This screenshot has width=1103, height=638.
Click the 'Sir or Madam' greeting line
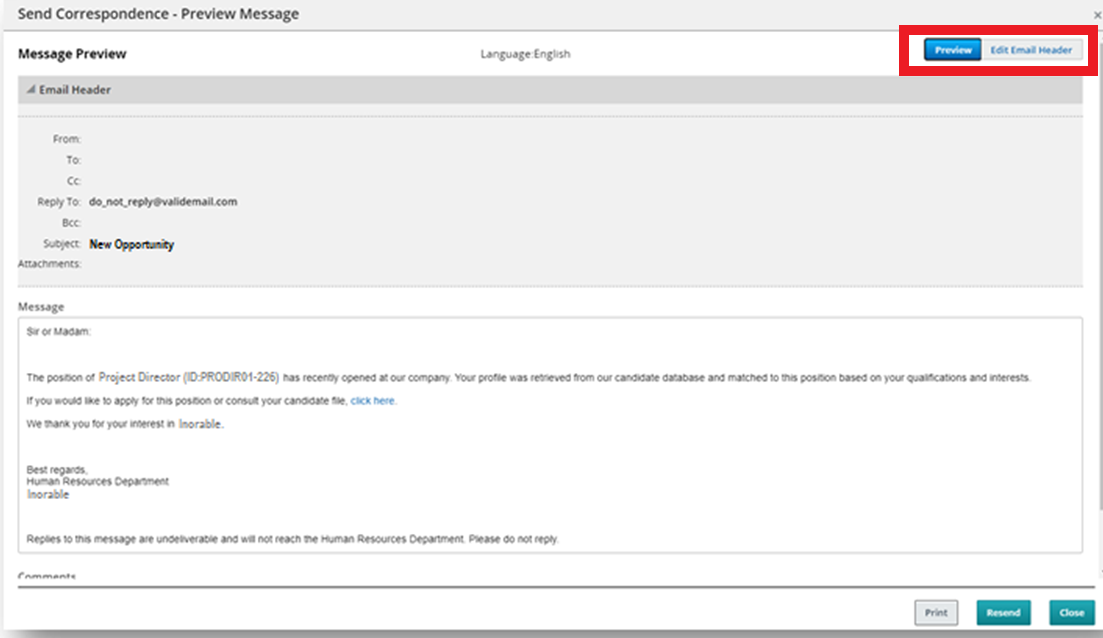pyautogui.click(x=59, y=331)
